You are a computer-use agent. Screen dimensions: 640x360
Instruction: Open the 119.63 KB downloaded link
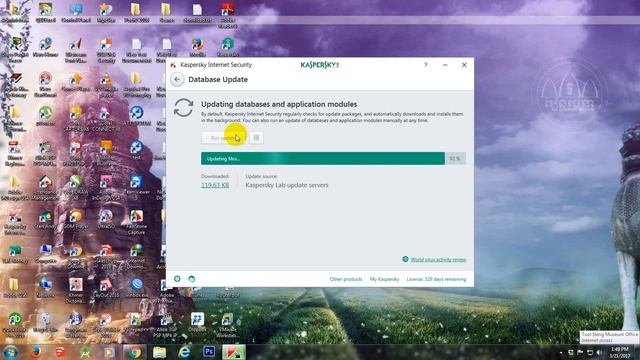[x=215, y=185]
